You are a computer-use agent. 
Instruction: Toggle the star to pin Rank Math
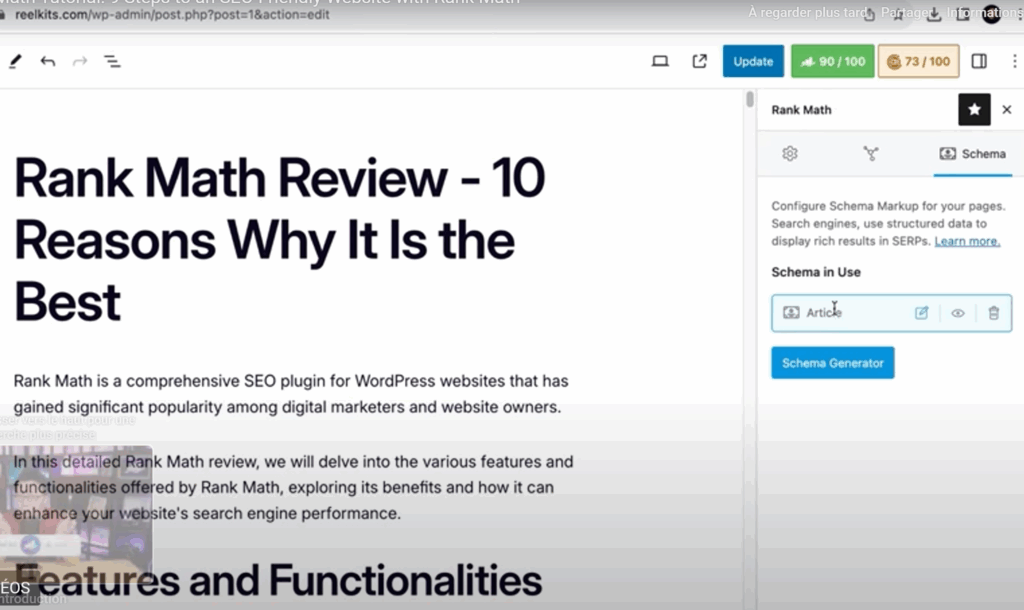click(x=974, y=110)
